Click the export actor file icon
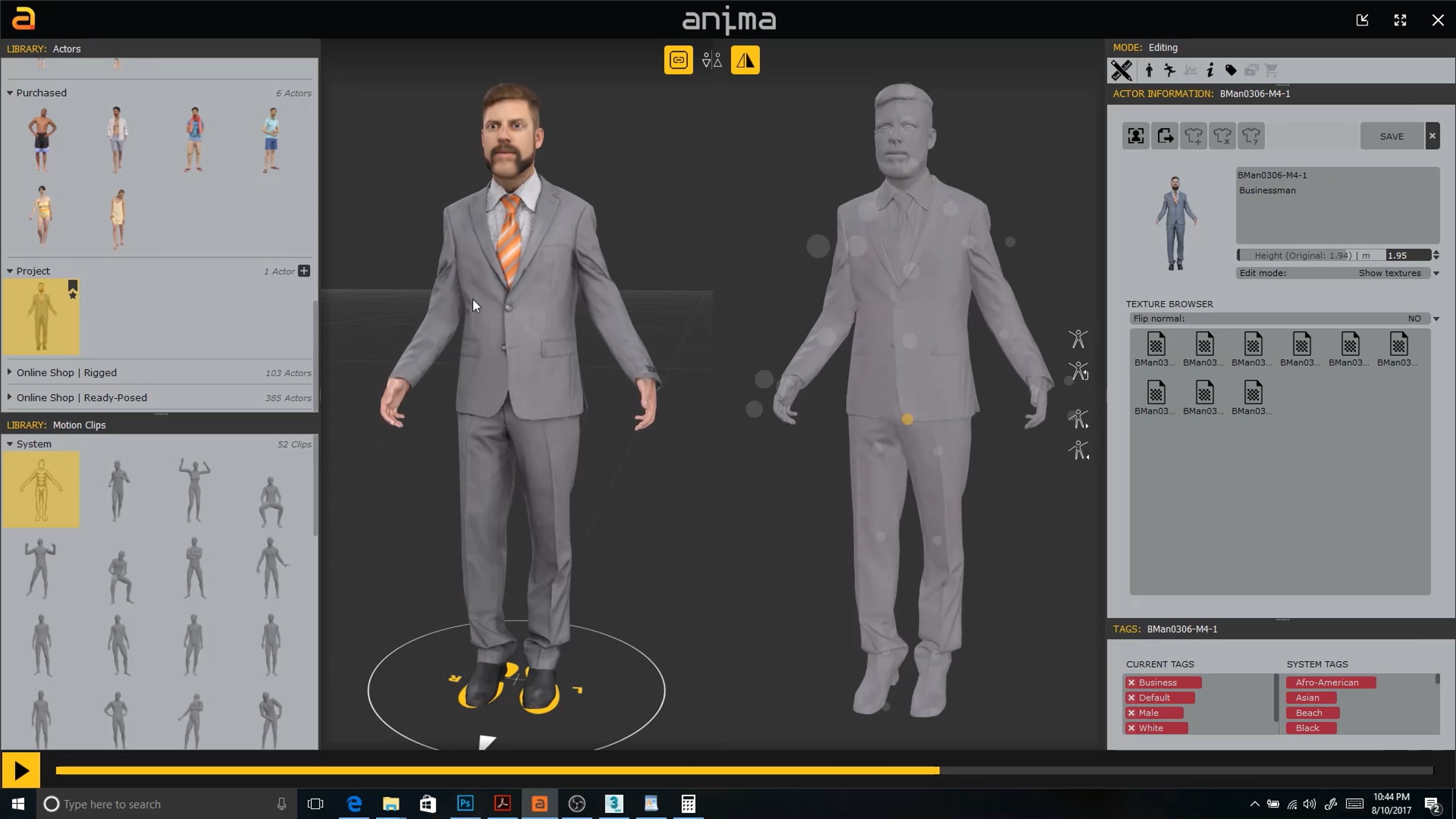 (x=1165, y=136)
